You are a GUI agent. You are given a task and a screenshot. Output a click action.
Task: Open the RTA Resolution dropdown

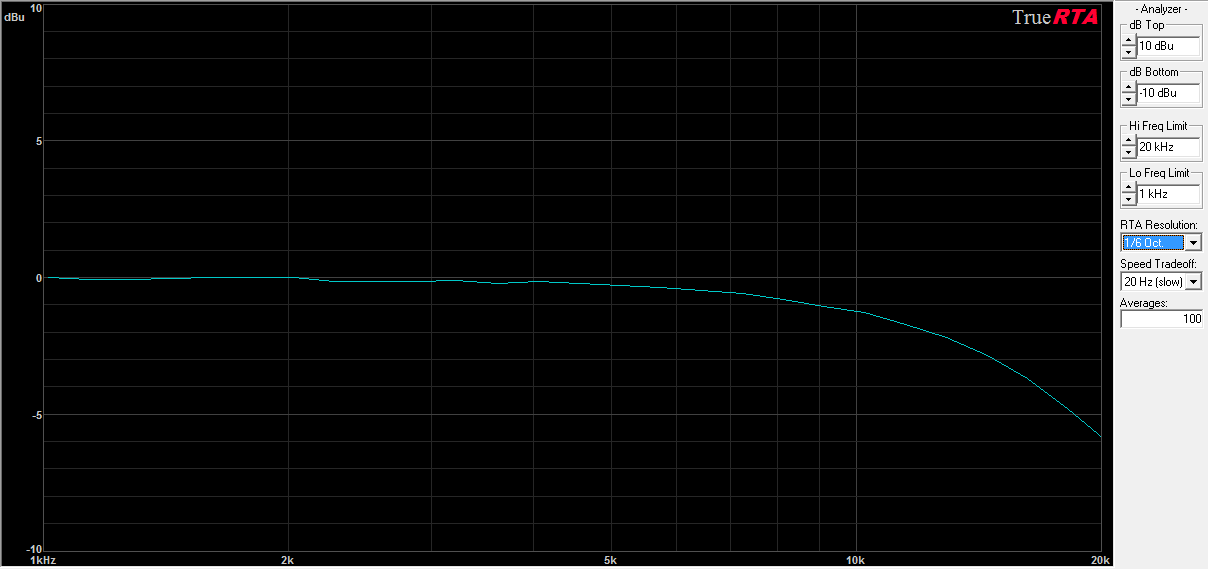1193,243
